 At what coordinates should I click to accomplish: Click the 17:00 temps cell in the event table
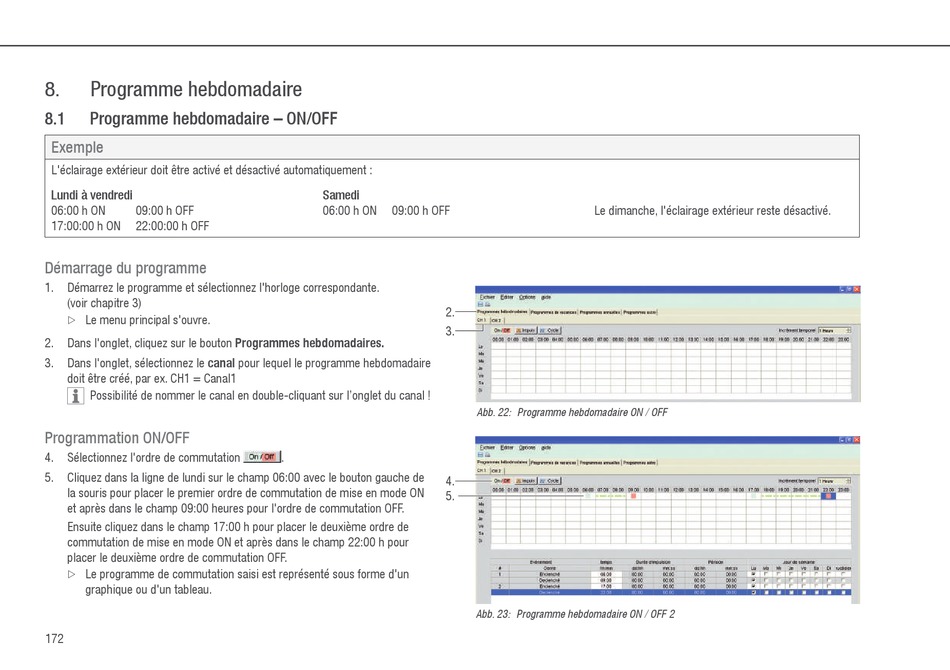click(606, 586)
